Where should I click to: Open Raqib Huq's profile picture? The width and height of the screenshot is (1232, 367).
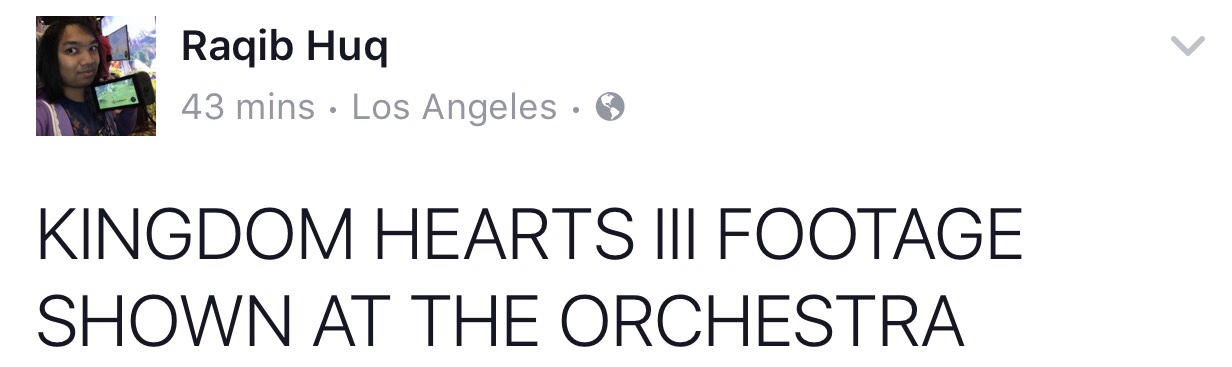pyautogui.click(x=96, y=75)
